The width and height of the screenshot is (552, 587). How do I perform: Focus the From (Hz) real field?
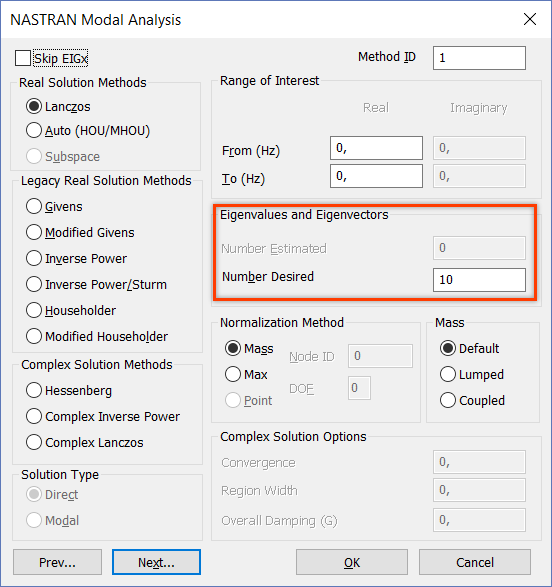coord(376,148)
